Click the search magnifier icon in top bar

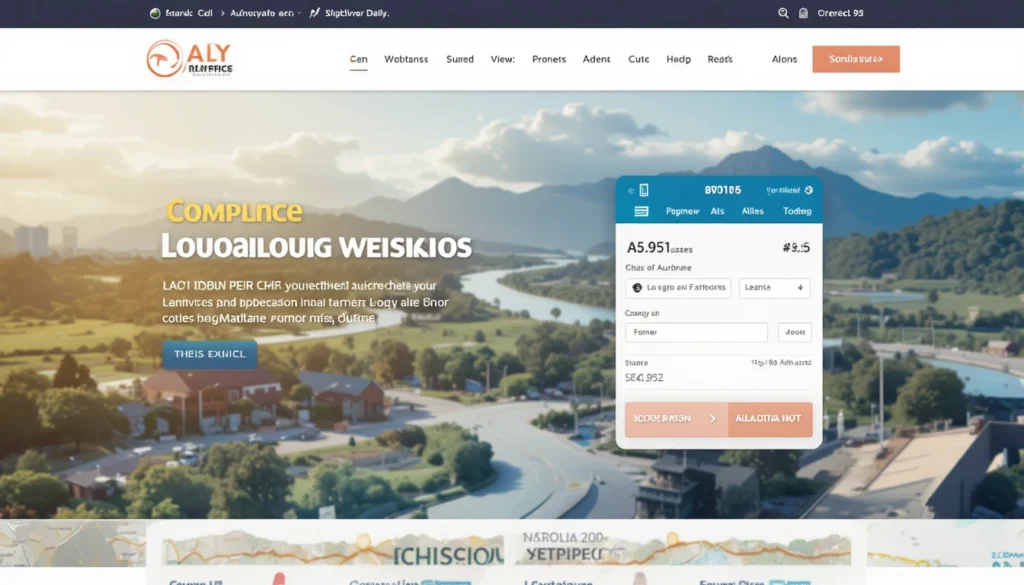(x=784, y=14)
